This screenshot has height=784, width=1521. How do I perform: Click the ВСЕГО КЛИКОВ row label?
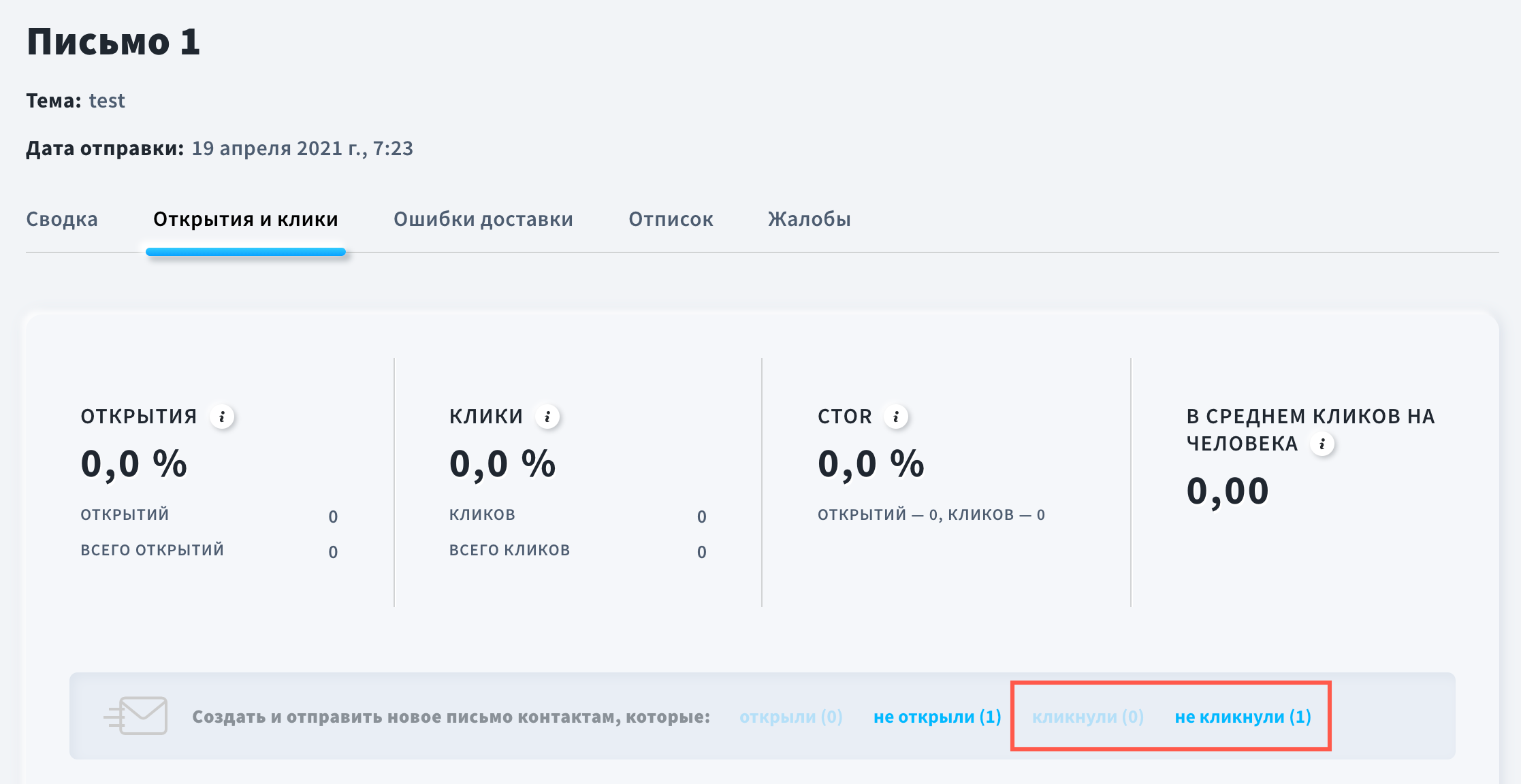click(x=510, y=550)
